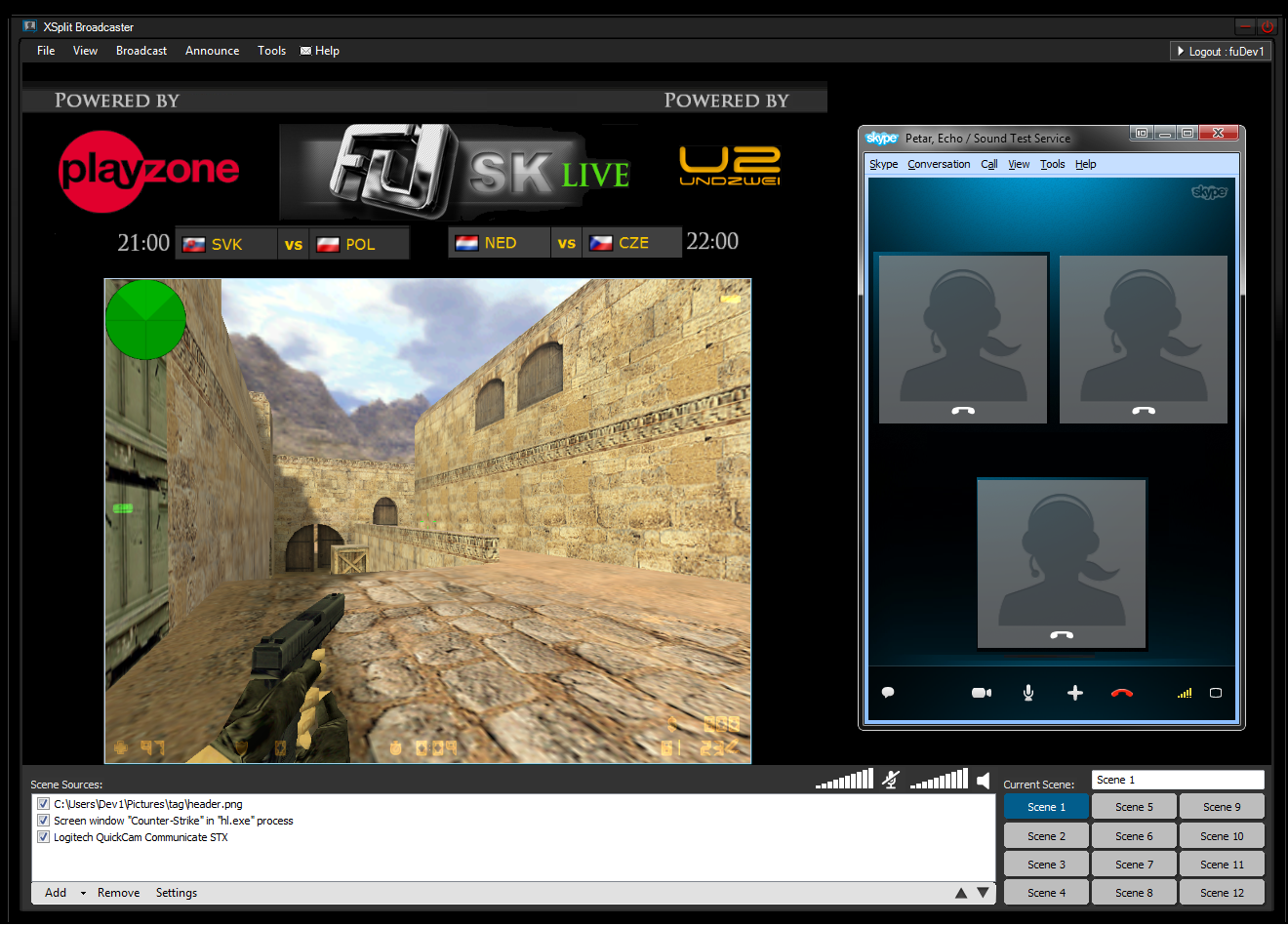This screenshot has height=926, width=1288.
Task: Switch to Scene 12
Action: point(1222,893)
